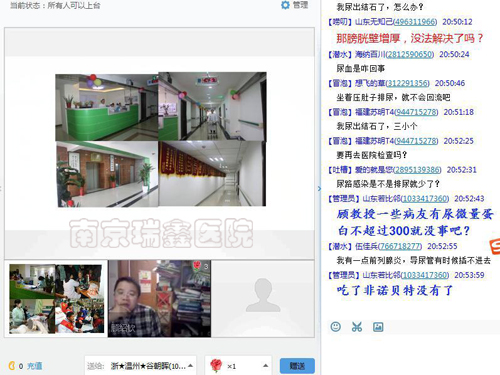500x375 pixels.
Task: Click the rose gift icon
Action: coord(216,366)
